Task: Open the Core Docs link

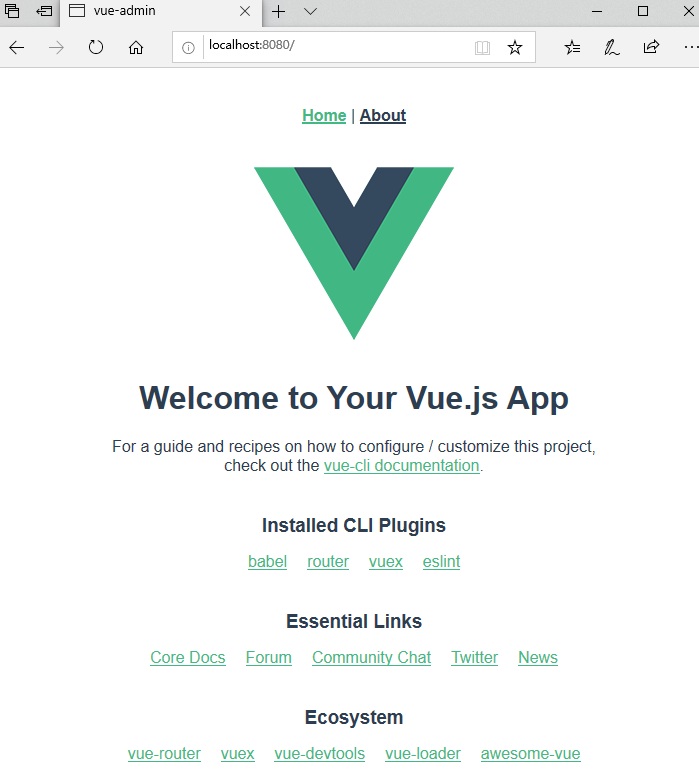Action: point(188,657)
